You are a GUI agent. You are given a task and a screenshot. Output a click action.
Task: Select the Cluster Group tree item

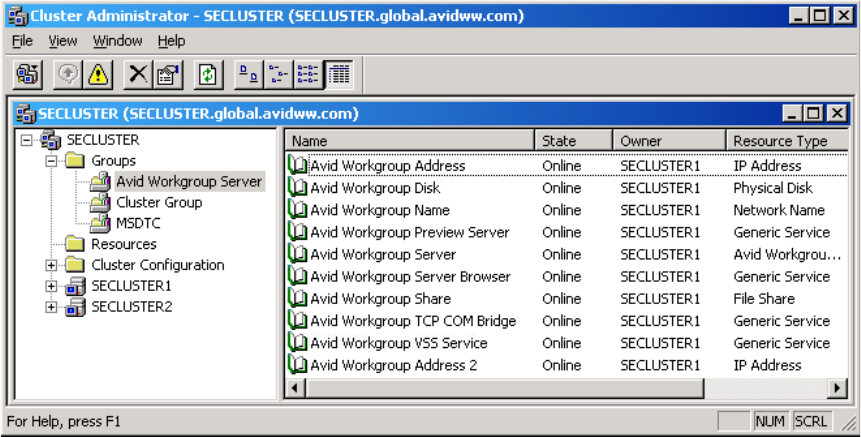pyautogui.click(x=159, y=203)
